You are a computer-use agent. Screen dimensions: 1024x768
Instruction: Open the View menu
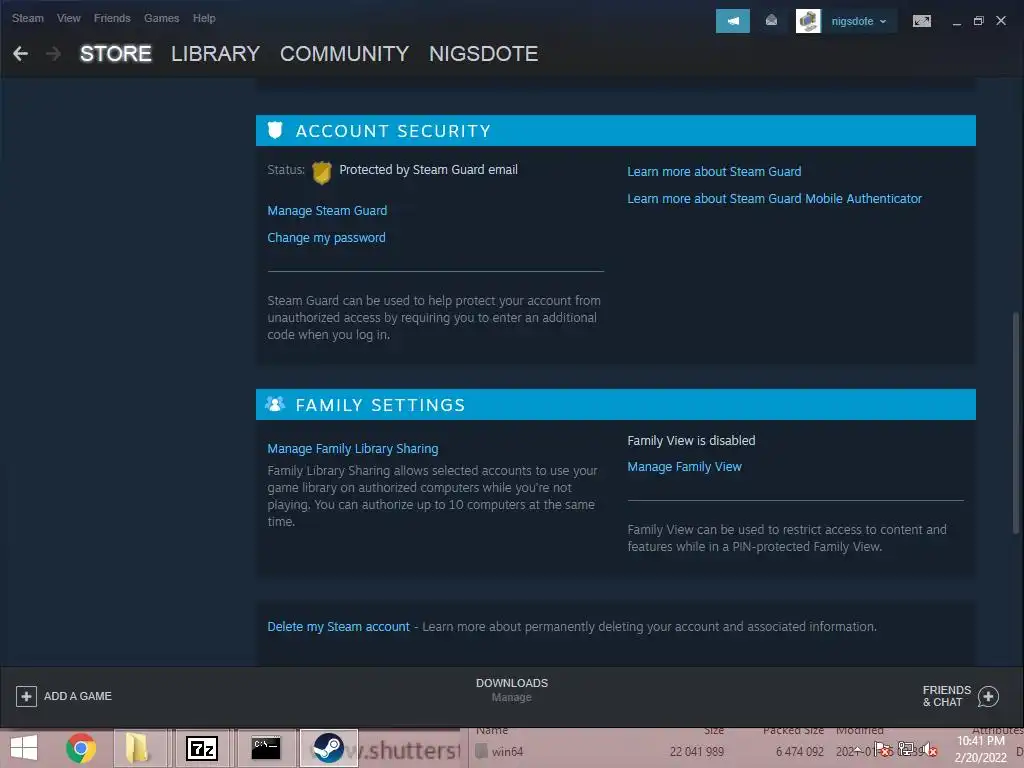69,18
